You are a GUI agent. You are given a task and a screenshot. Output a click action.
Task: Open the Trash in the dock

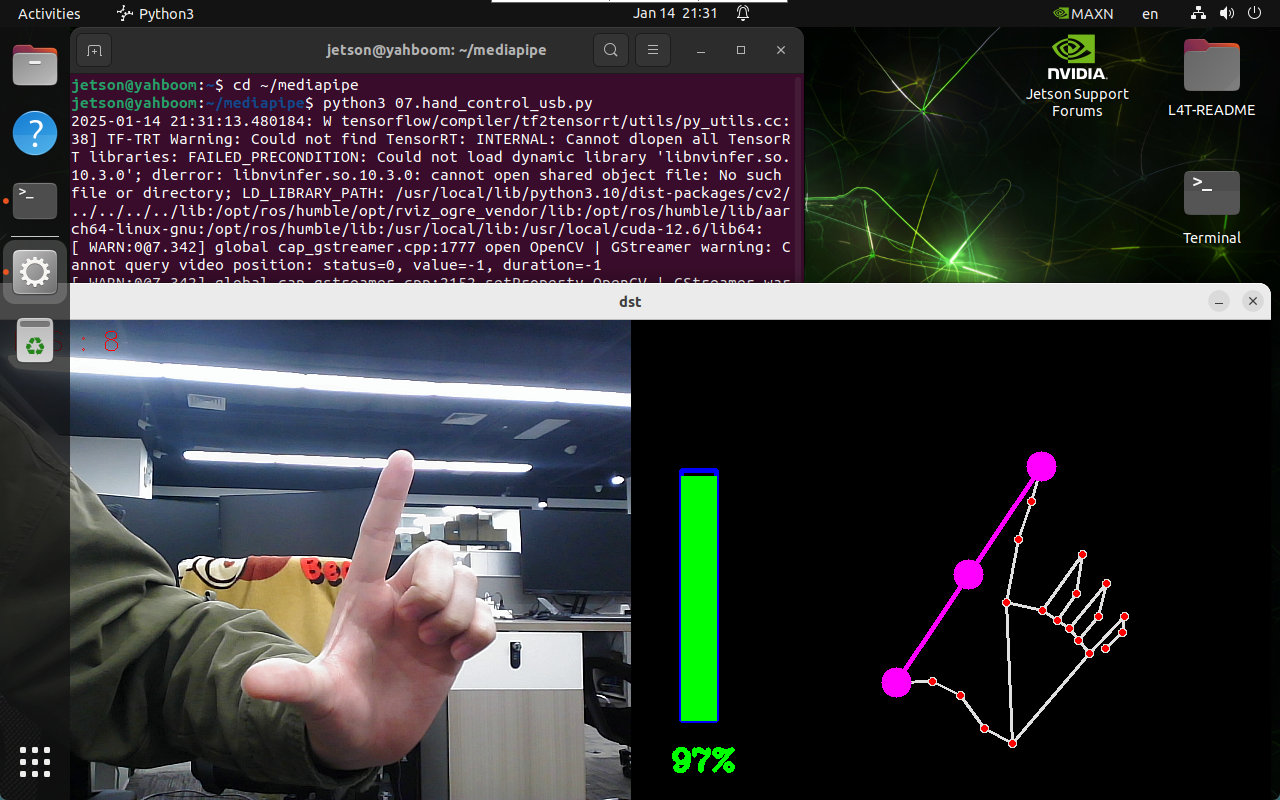pyautogui.click(x=35, y=341)
